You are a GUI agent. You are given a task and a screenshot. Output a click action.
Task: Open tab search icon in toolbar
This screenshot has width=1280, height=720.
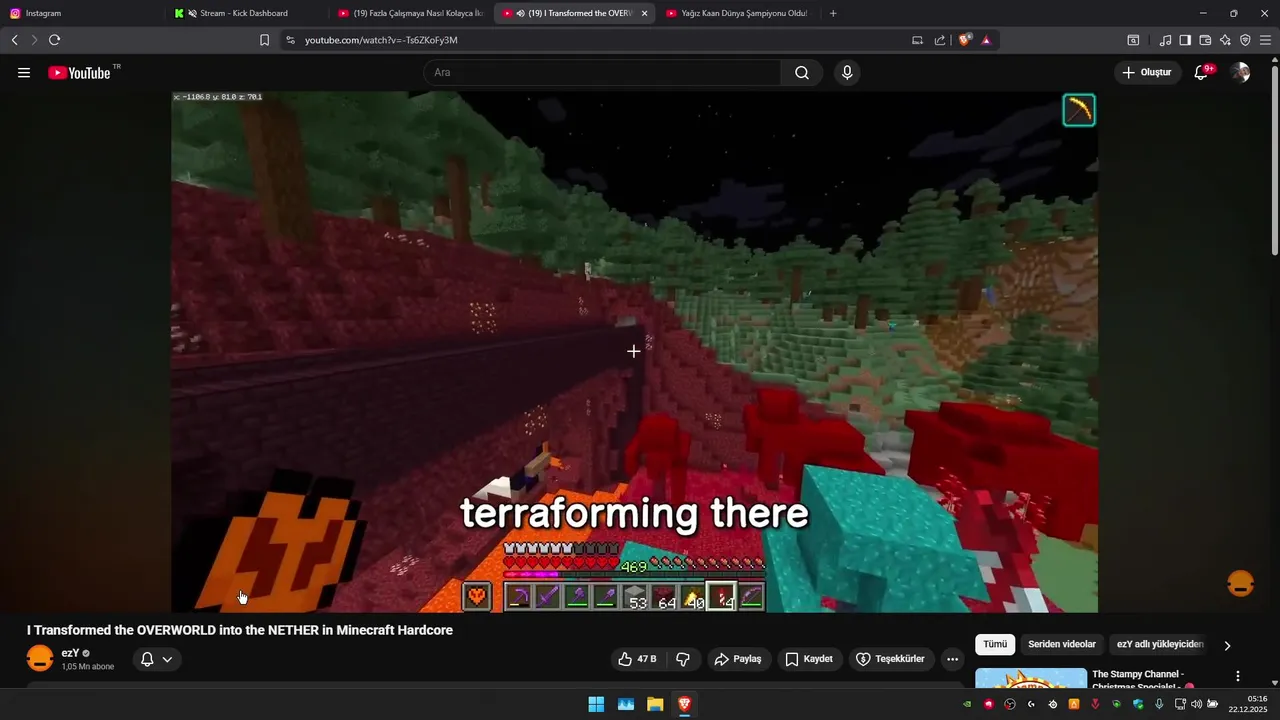(1133, 40)
